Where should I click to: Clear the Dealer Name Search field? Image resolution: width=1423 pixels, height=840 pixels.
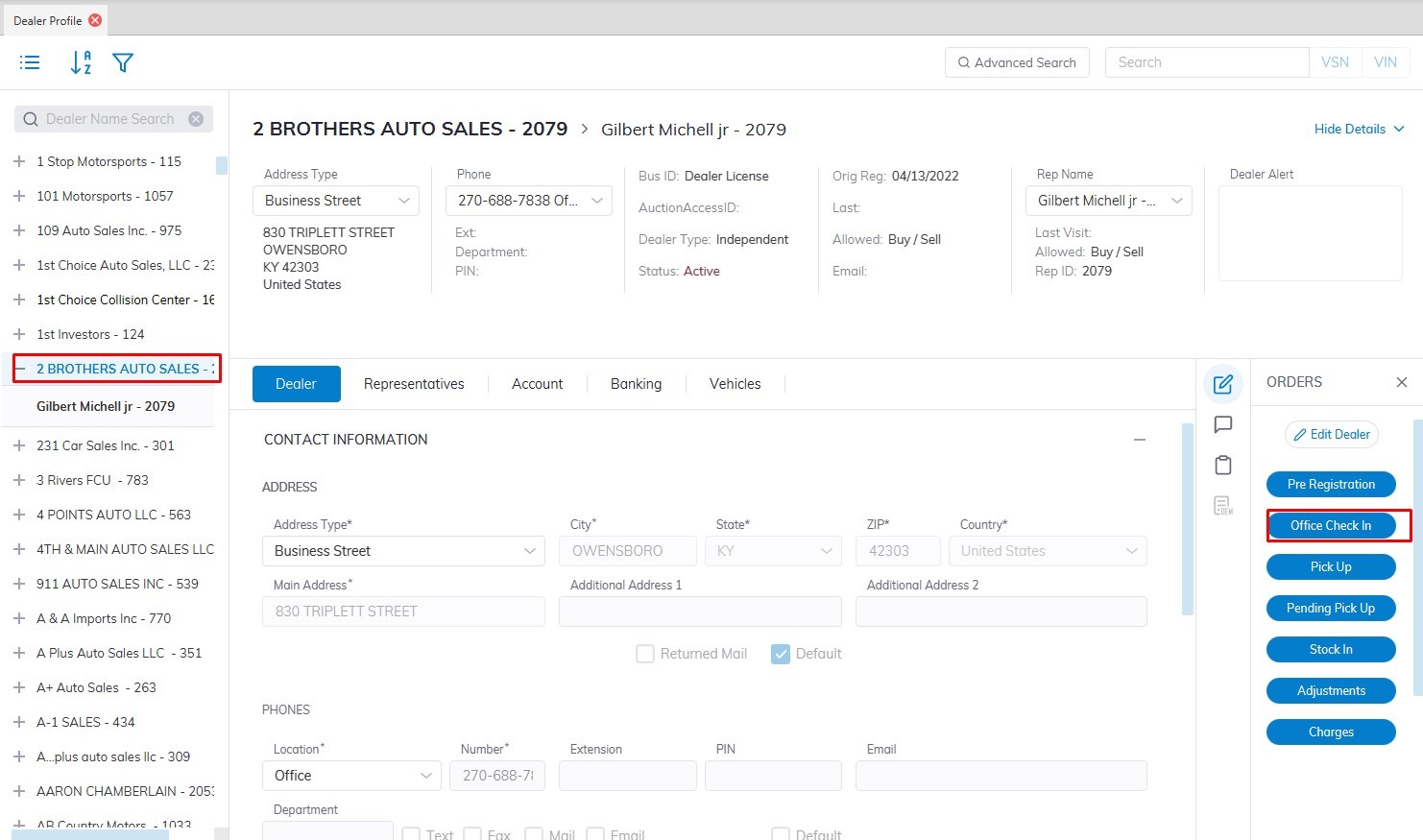(196, 119)
